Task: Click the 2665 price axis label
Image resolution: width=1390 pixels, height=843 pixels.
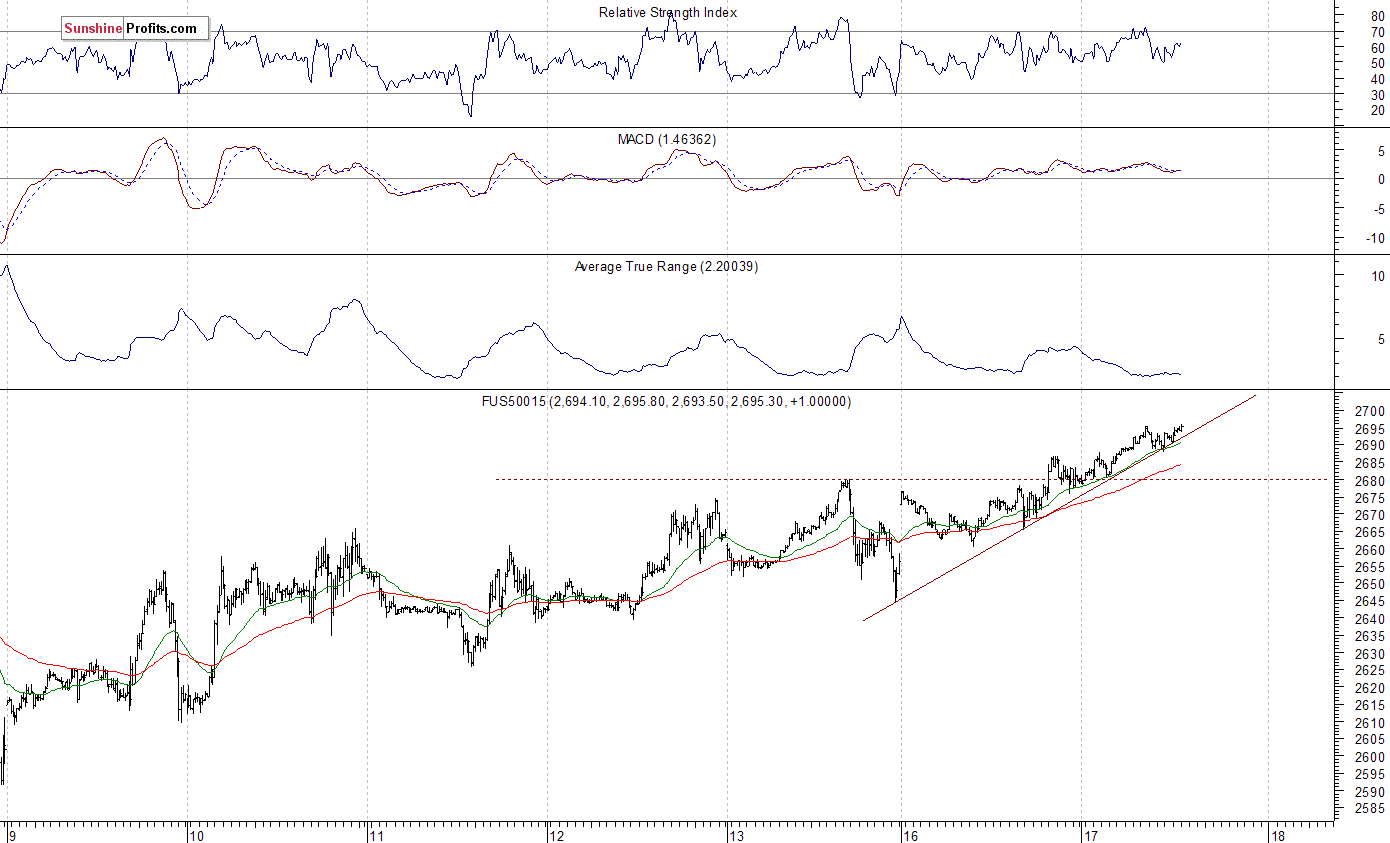Action: 1370,533
